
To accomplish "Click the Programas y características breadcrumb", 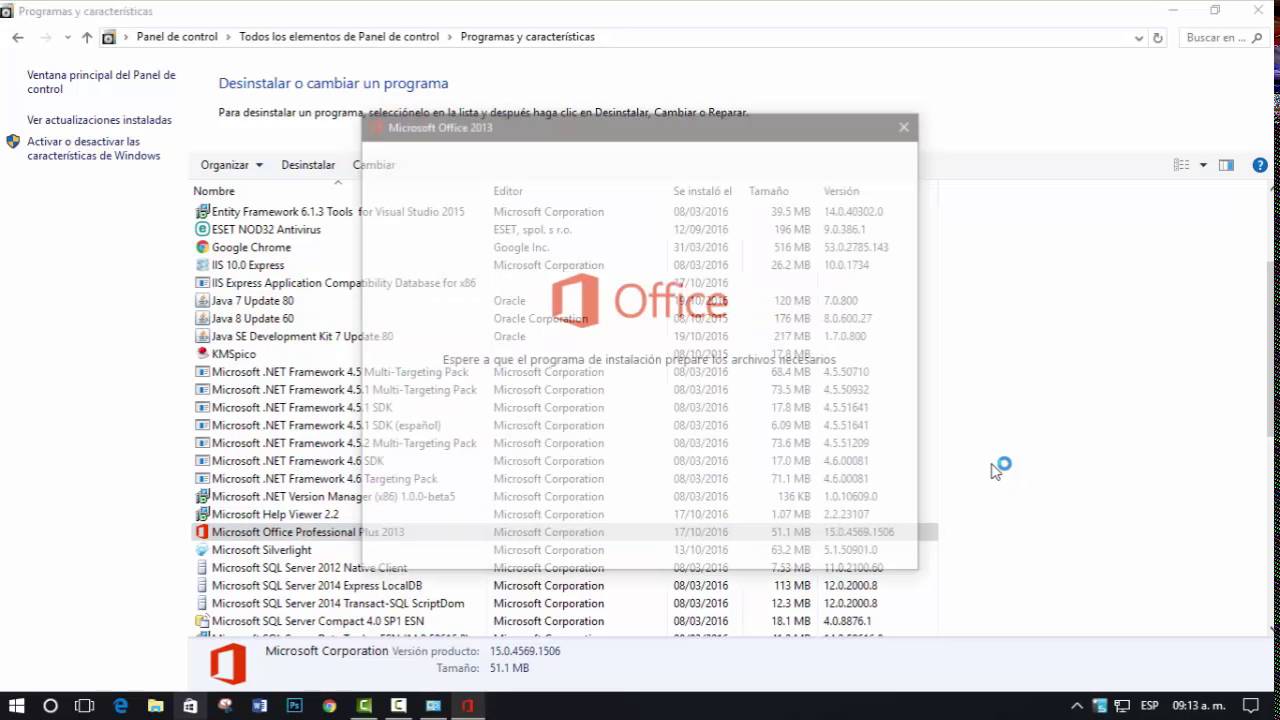I will coord(527,37).
